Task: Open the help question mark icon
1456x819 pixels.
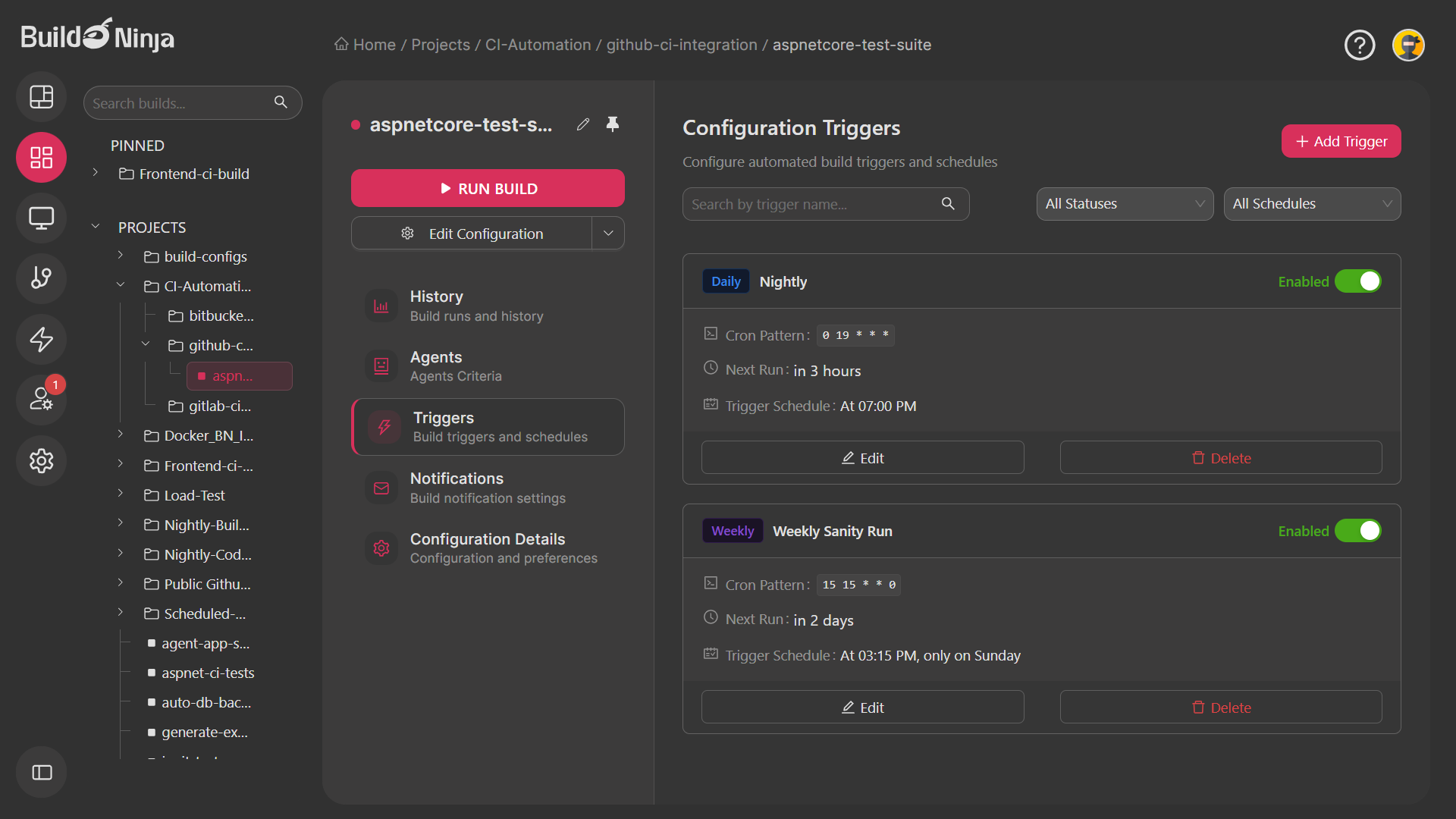Action: pos(1359,45)
